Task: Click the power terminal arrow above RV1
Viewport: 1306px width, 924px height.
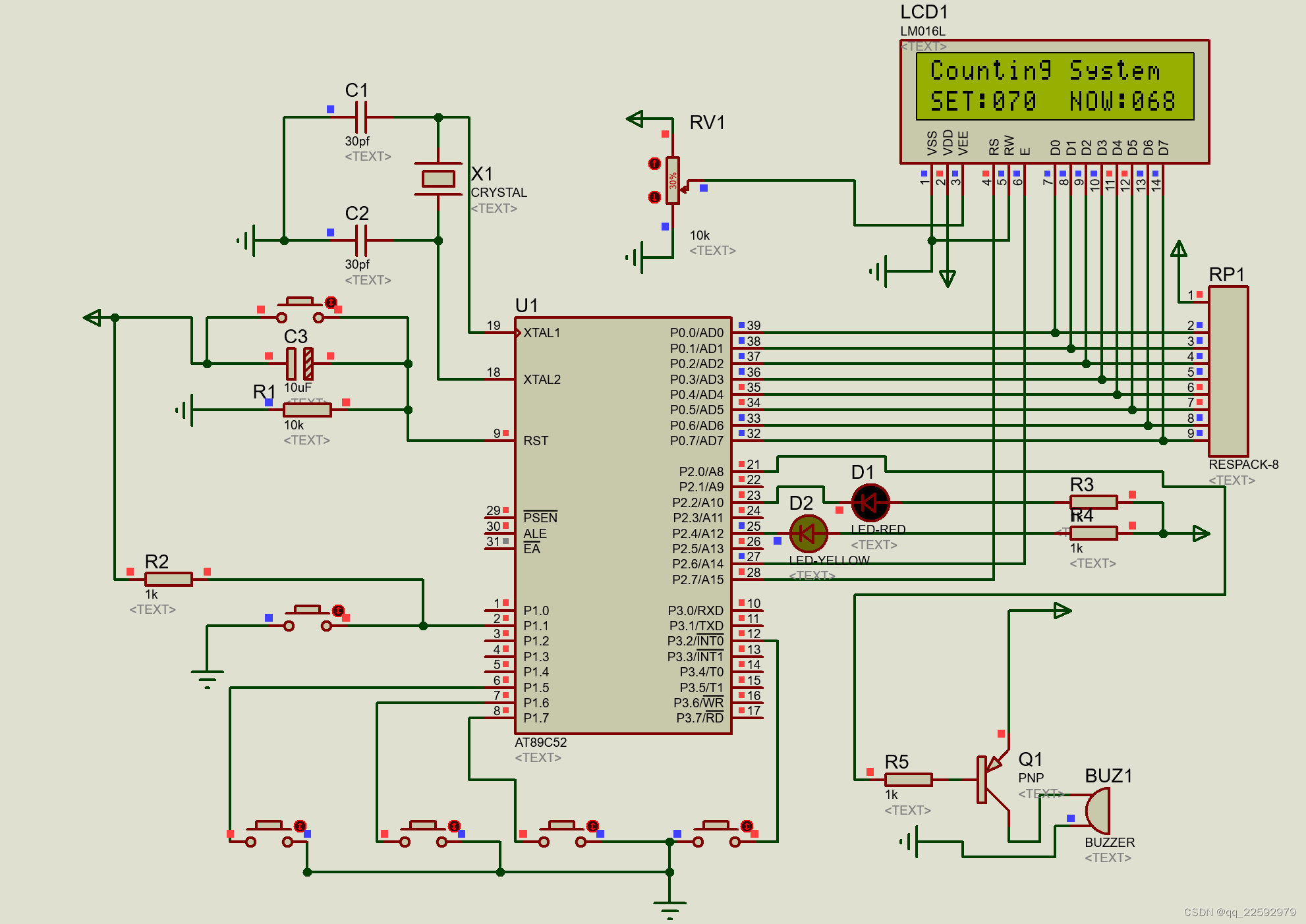Action: (x=635, y=119)
